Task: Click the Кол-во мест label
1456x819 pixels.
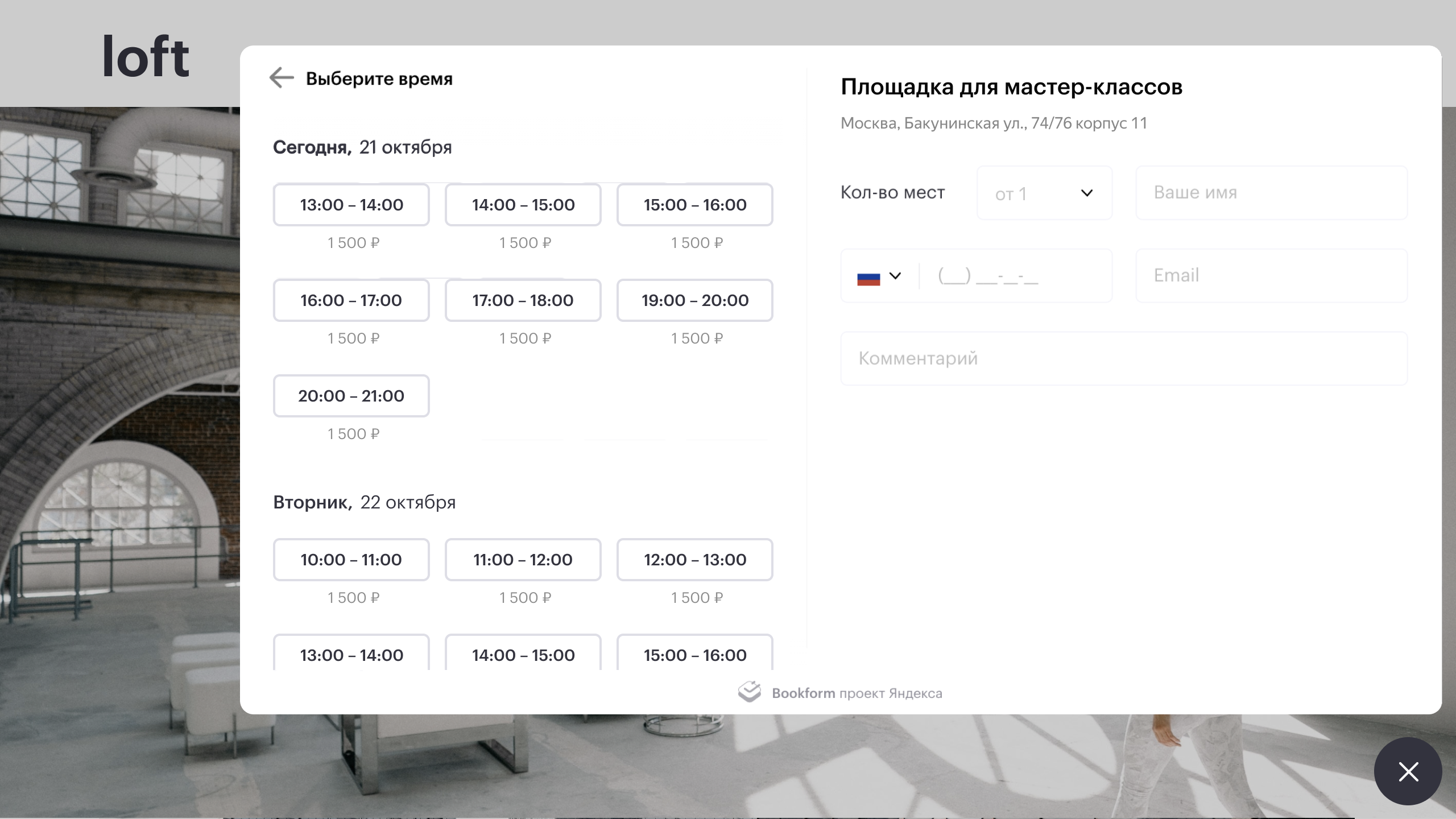Action: [892, 193]
